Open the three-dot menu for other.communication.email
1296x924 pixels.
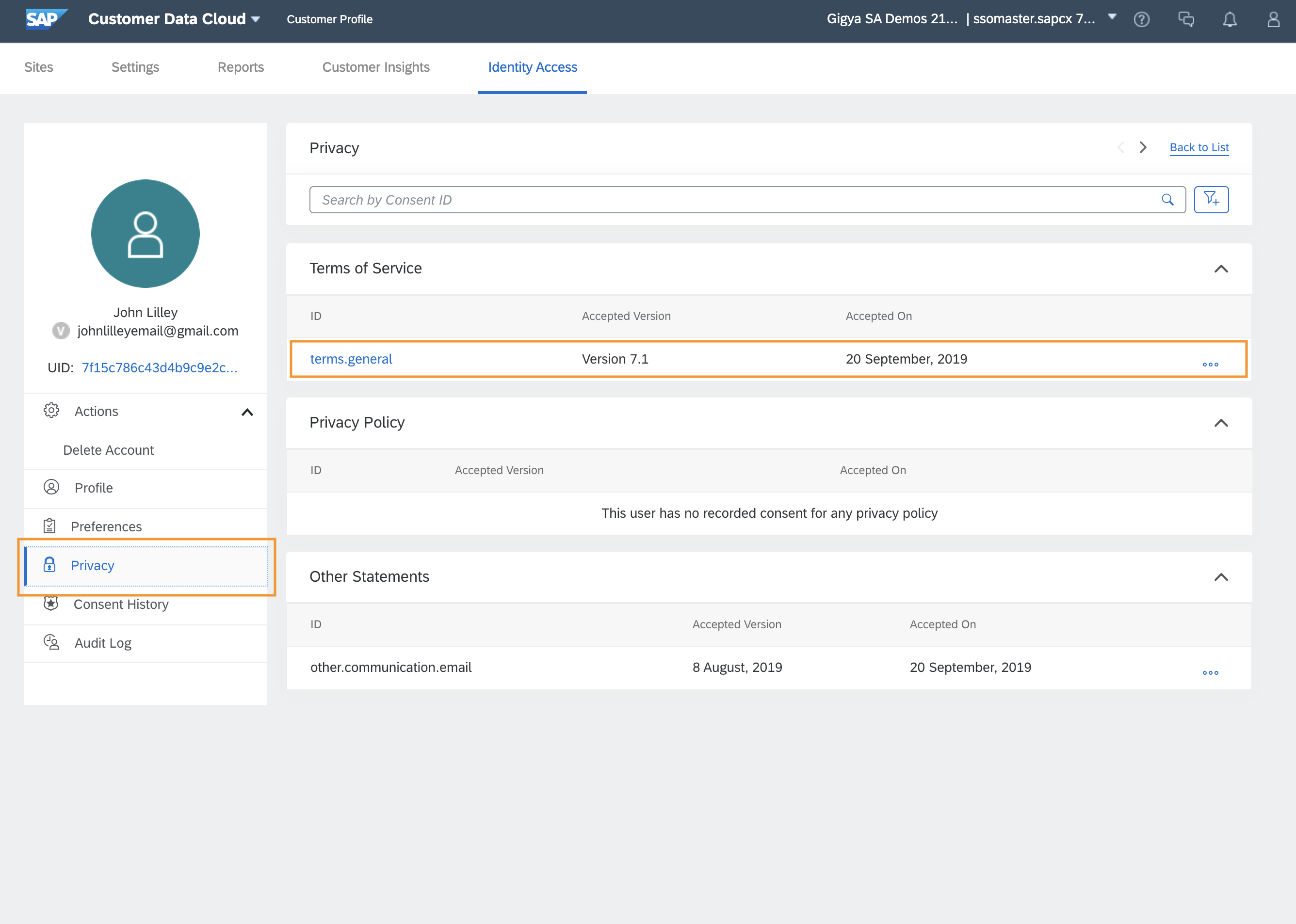[x=1210, y=672]
